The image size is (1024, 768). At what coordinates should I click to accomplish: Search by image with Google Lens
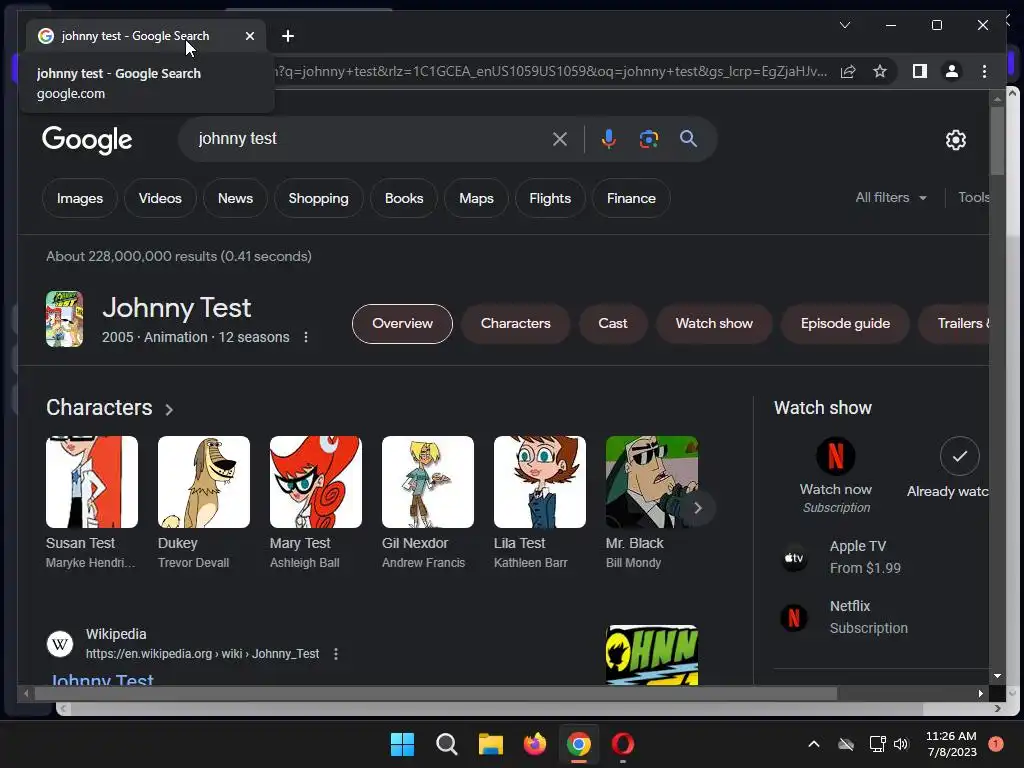click(648, 138)
